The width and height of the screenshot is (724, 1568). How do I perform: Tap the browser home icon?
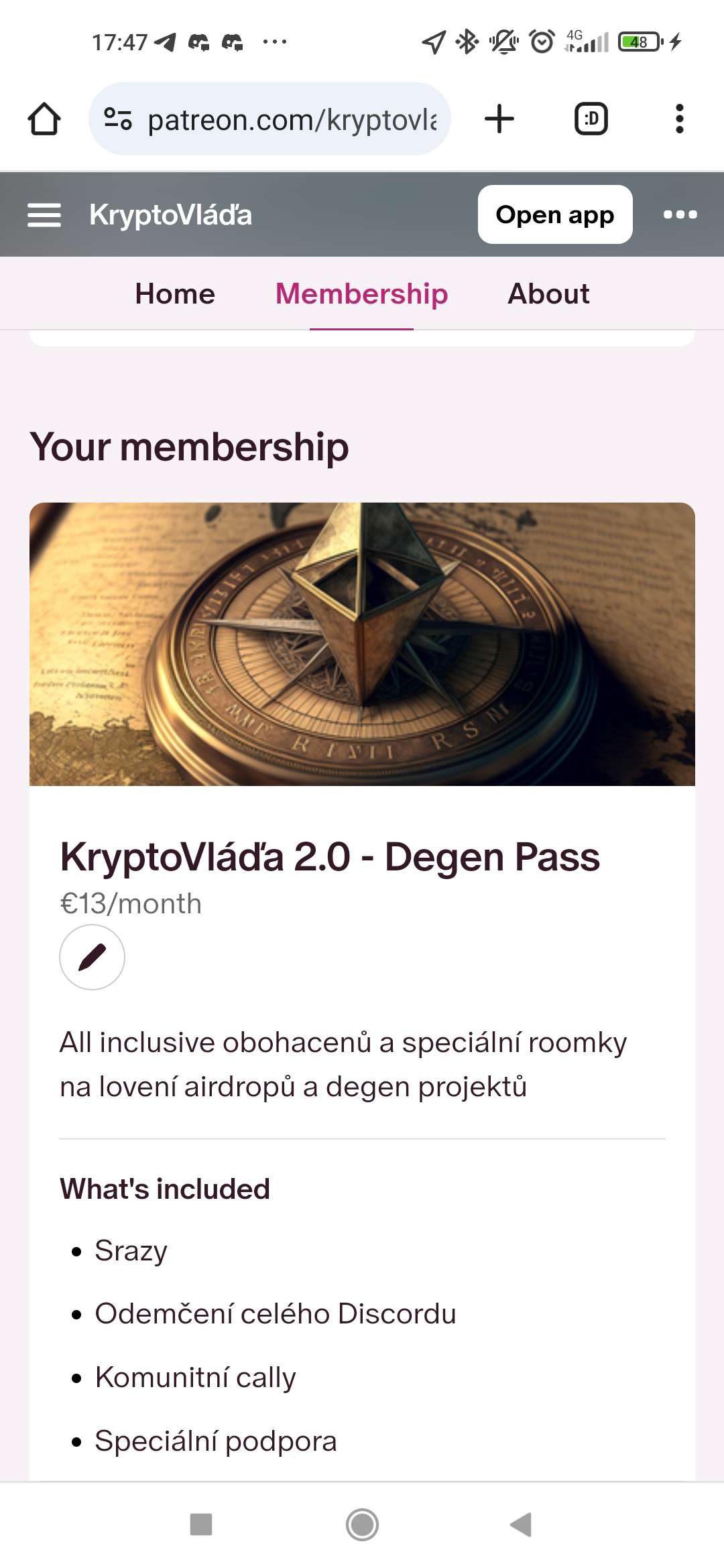tap(44, 119)
